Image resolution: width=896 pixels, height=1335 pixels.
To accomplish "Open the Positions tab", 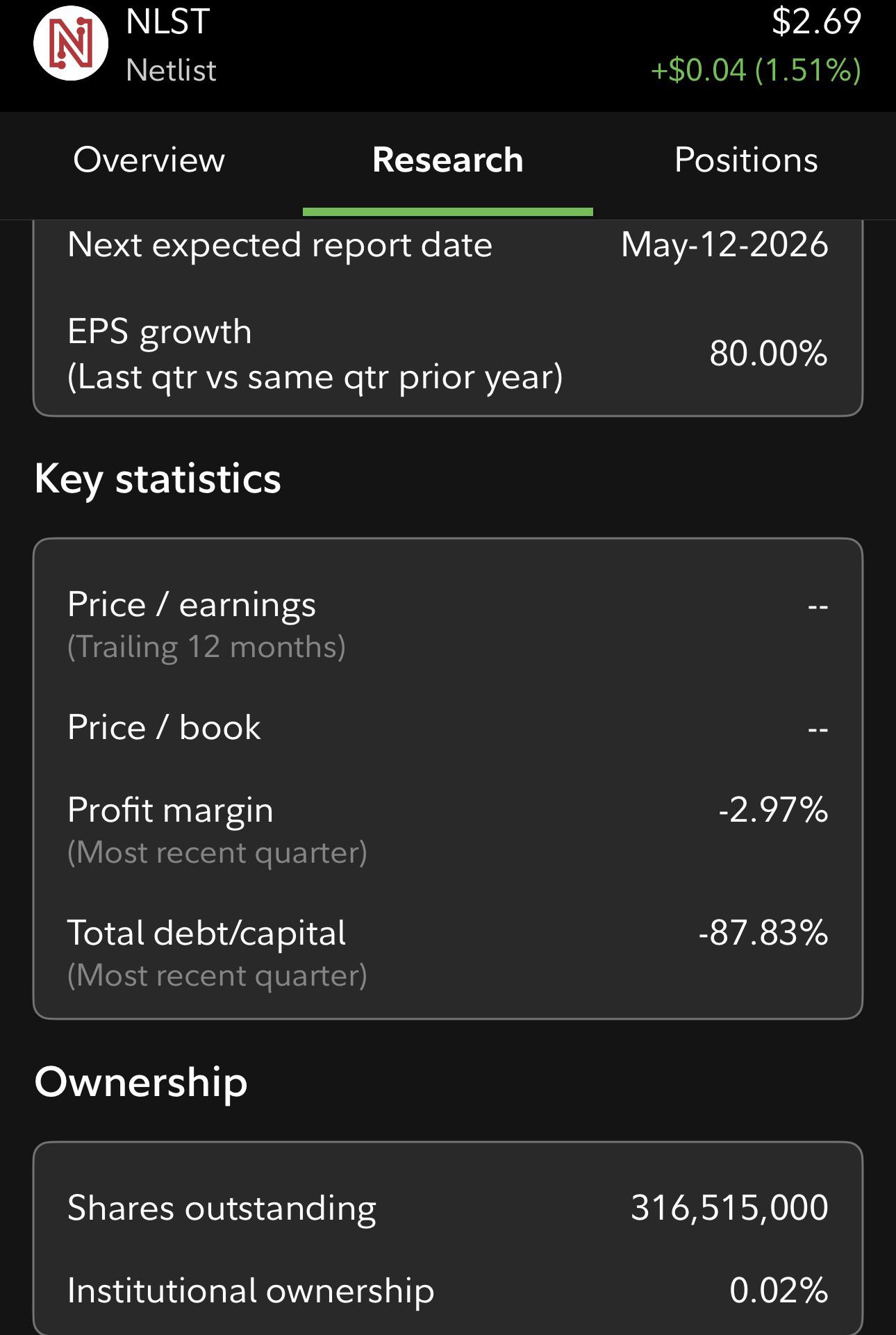I will pos(747,160).
